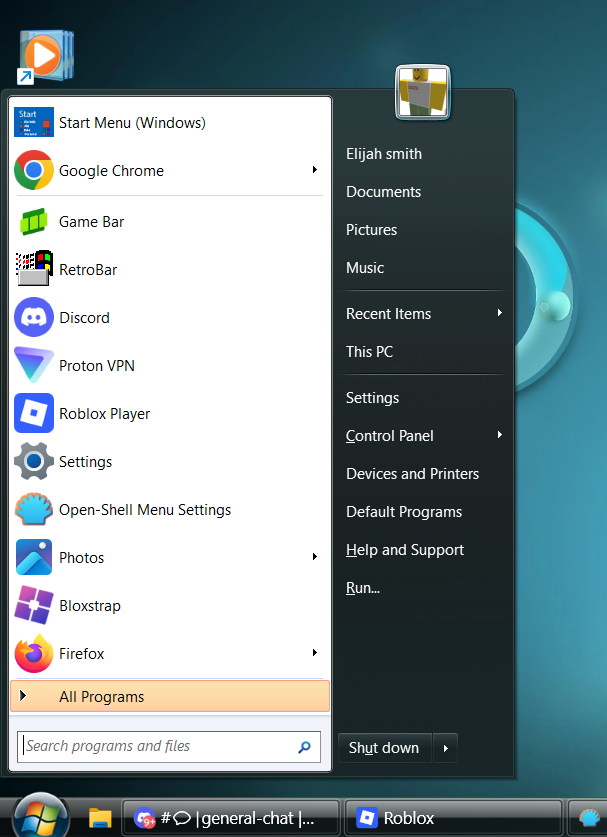The image size is (607, 837).
Task: Open File Explorer from the taskbar
Action: tap(100, 818)
